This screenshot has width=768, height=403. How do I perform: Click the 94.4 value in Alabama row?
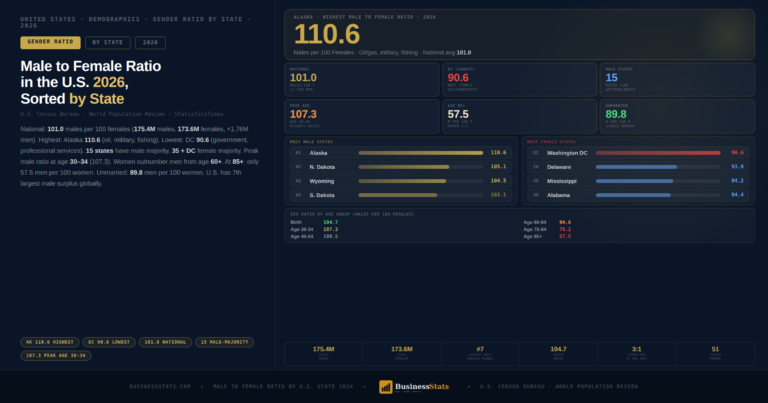click(737, 195)
